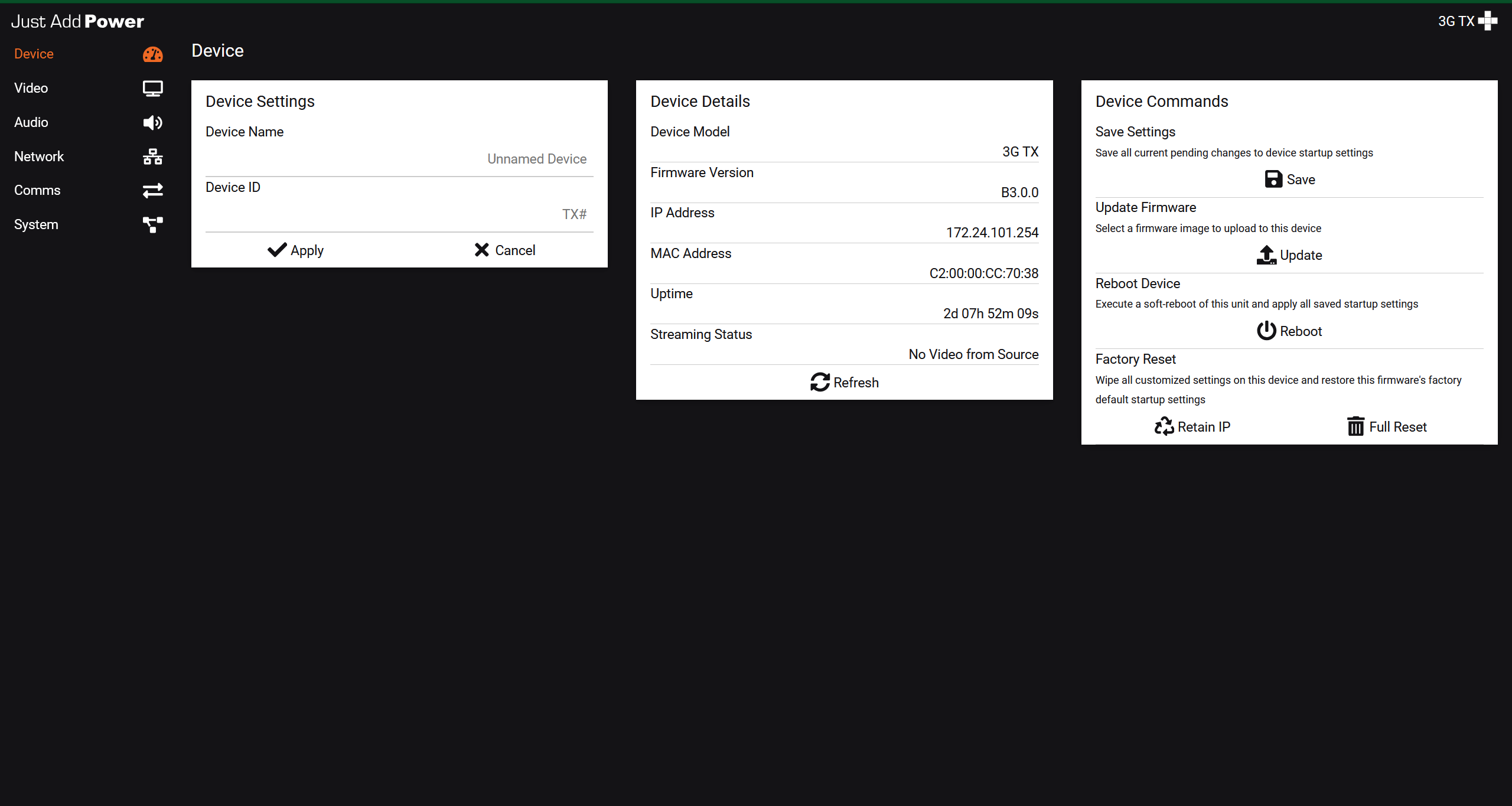Cancel the device settings changes
The width and height of the screenshot is (1512, 806).
coord(505,250)
